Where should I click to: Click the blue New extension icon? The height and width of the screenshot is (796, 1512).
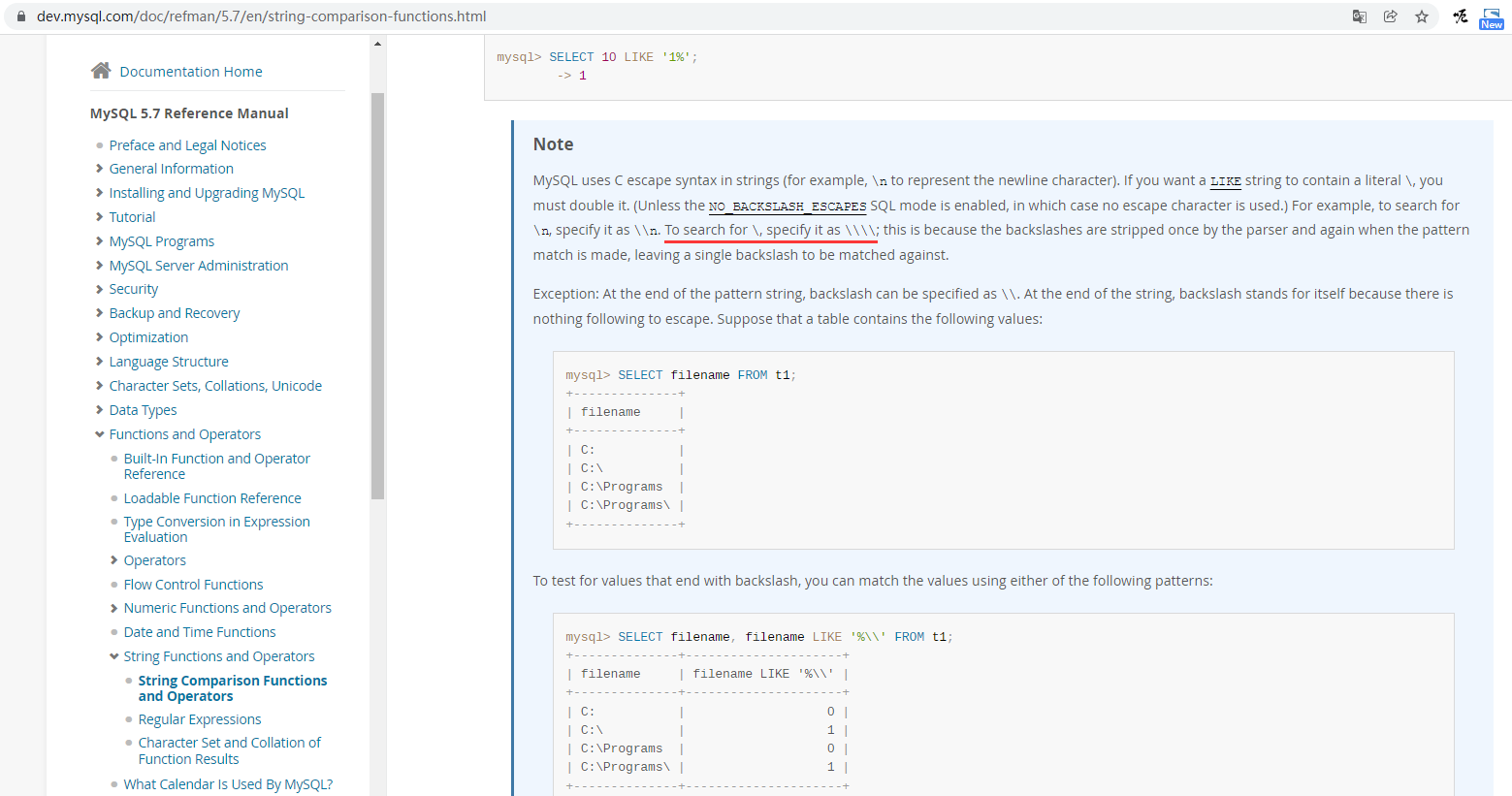point(1491,17)
